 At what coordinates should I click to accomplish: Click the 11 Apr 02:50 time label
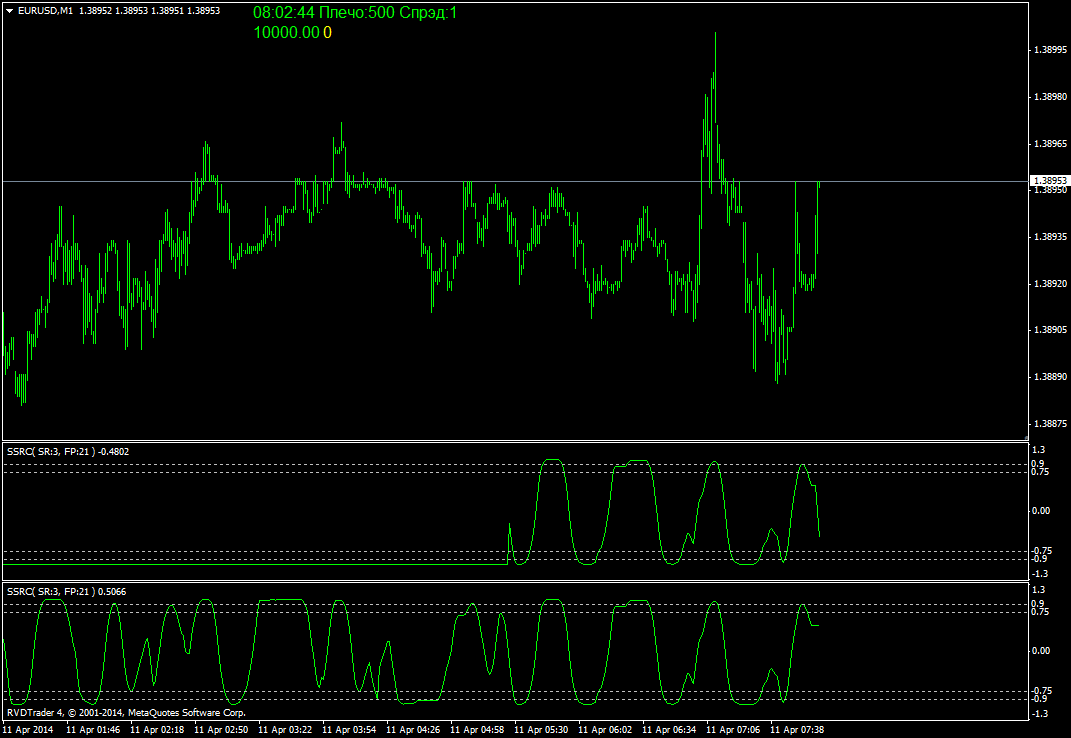pos(221,730)
